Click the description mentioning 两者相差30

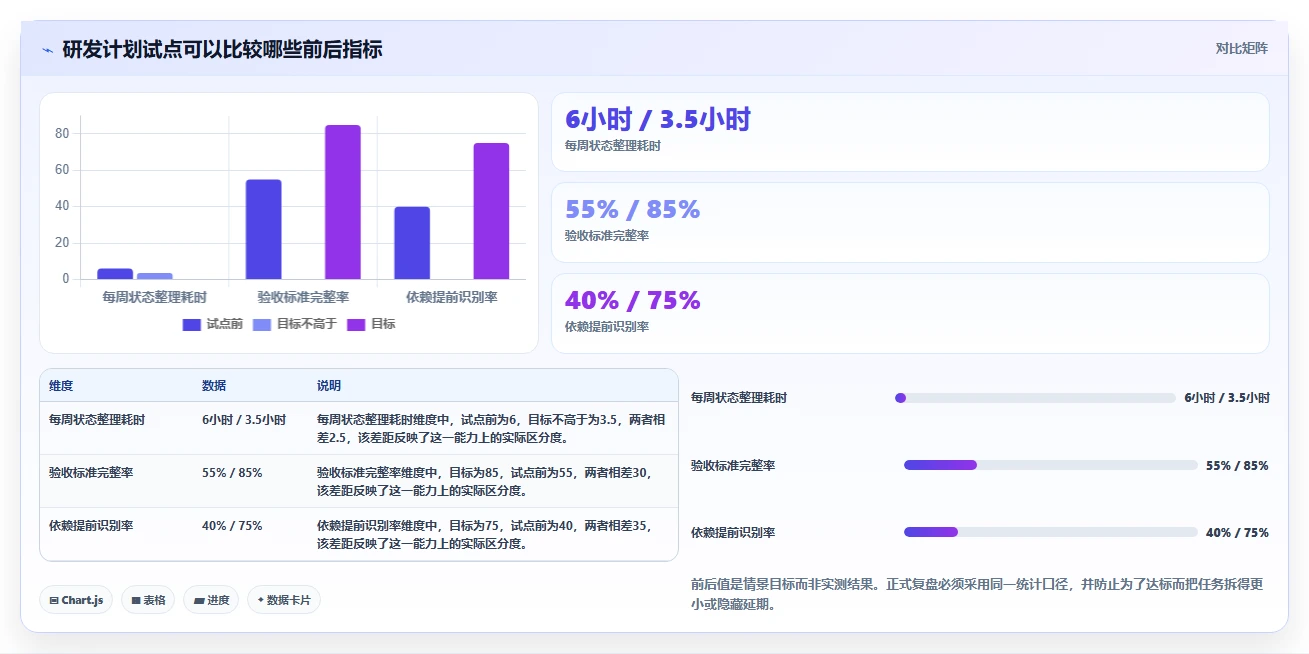[x=484, y=481]
